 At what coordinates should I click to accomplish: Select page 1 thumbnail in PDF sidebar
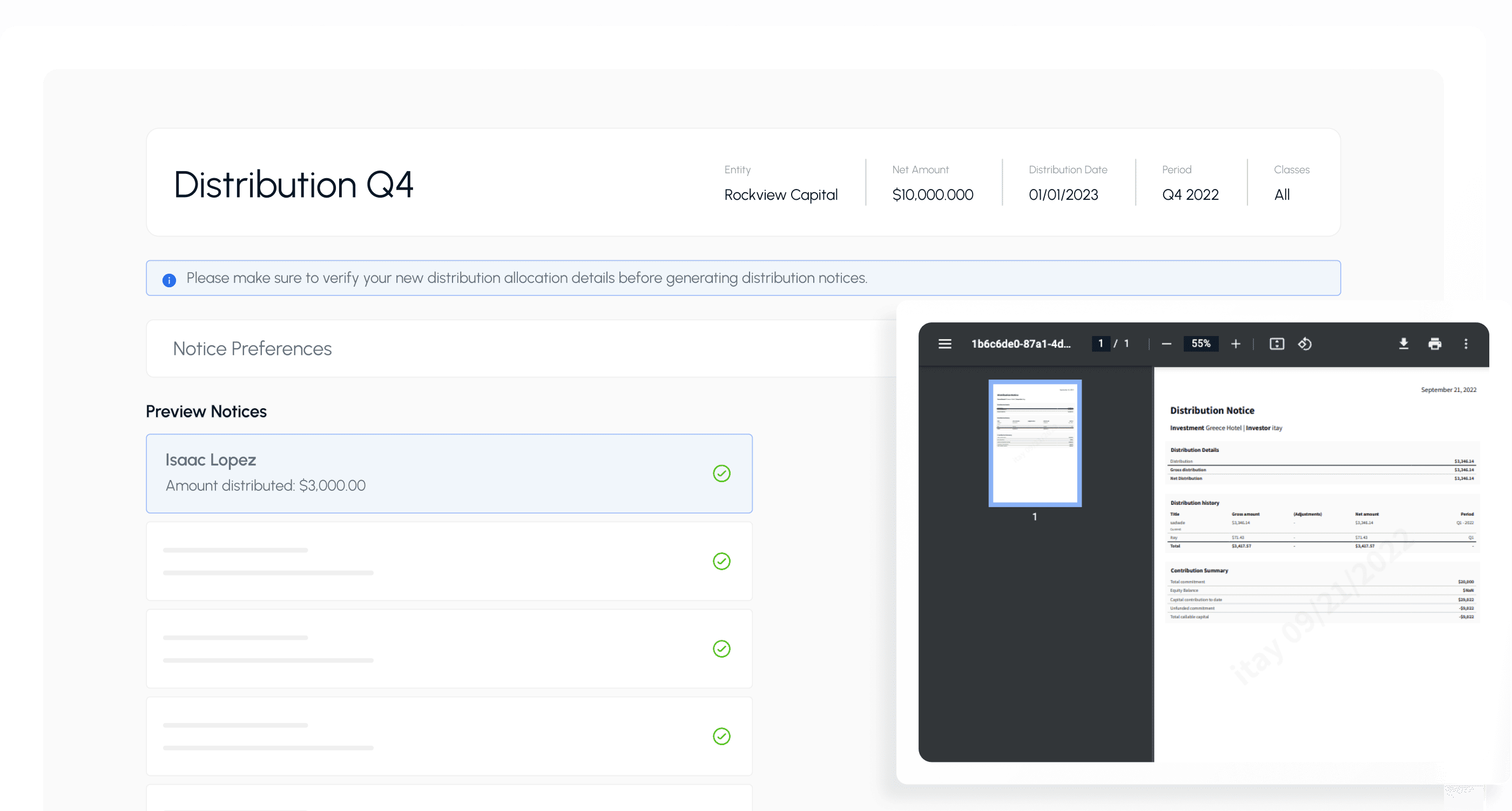[1034, 443]
